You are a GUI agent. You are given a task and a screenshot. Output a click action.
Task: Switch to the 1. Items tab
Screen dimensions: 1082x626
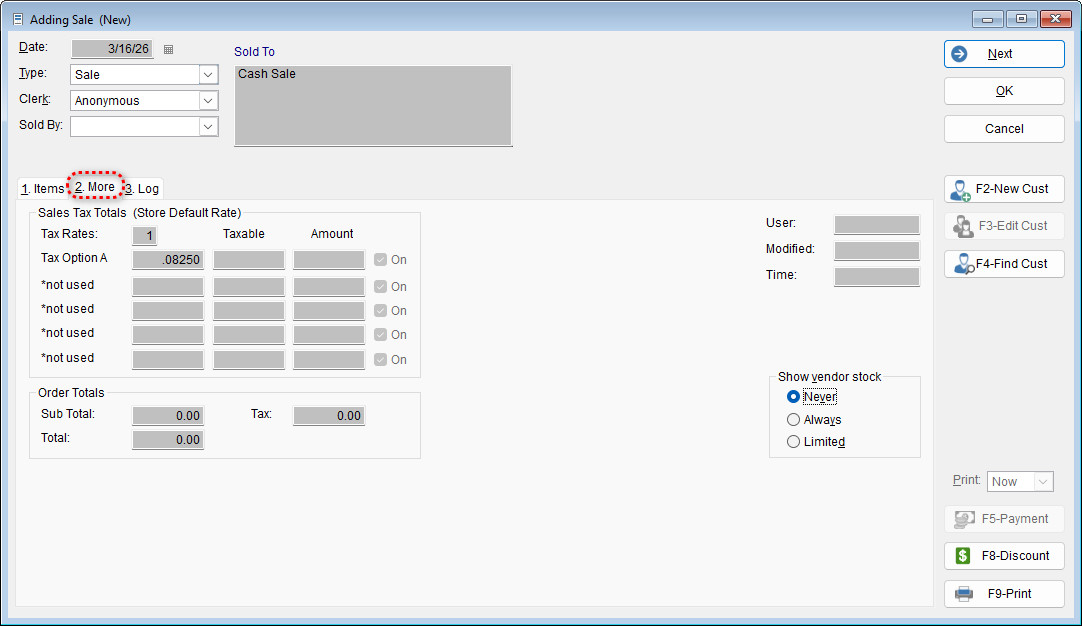[x=42, y=188]
